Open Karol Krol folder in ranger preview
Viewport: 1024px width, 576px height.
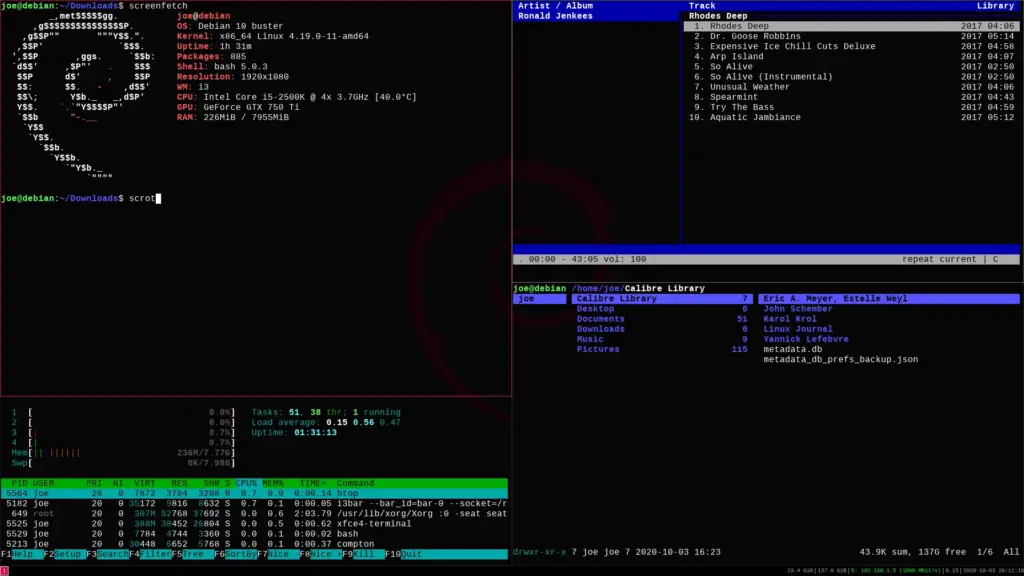pyautogui.click(x=790, y=319)
